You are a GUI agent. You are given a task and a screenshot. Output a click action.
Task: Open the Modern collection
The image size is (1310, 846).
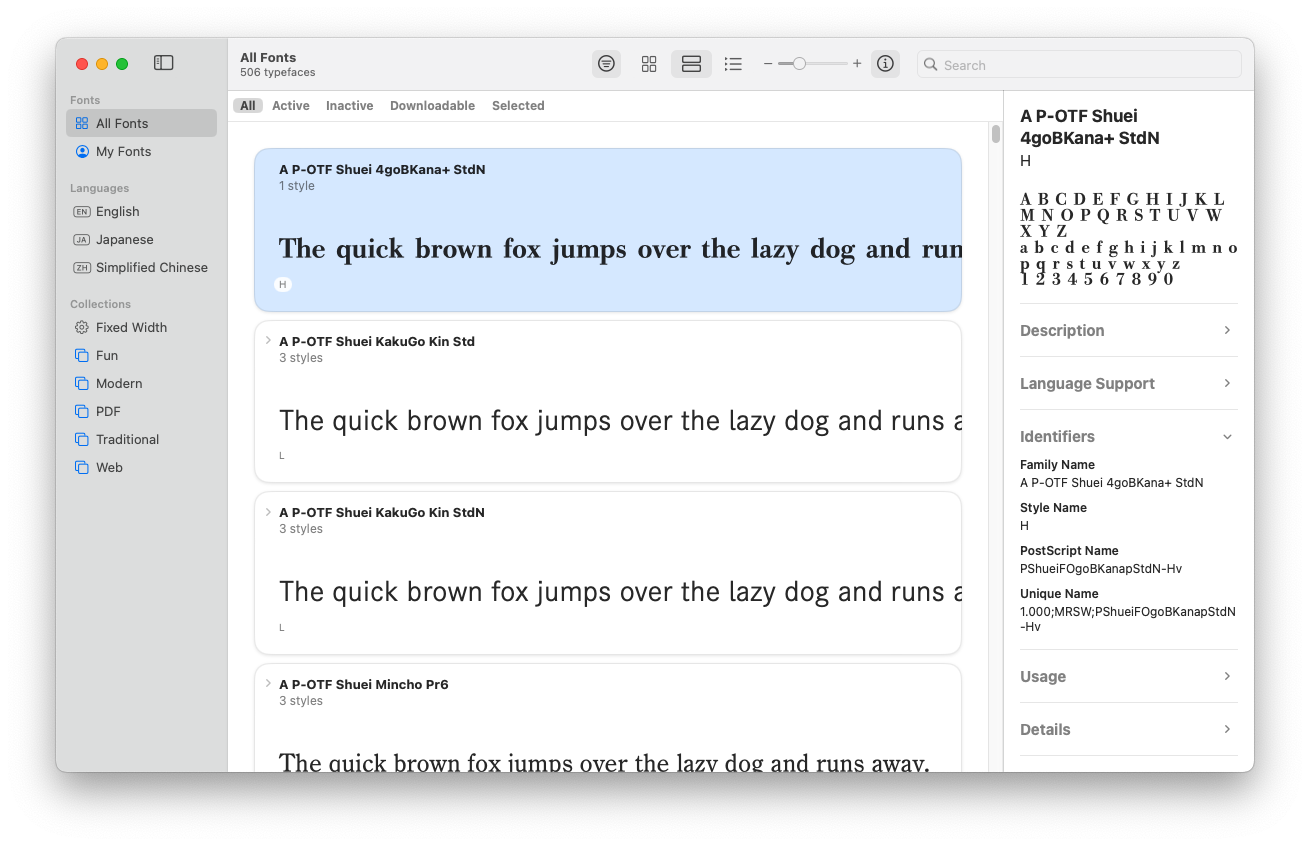point(141,383)
